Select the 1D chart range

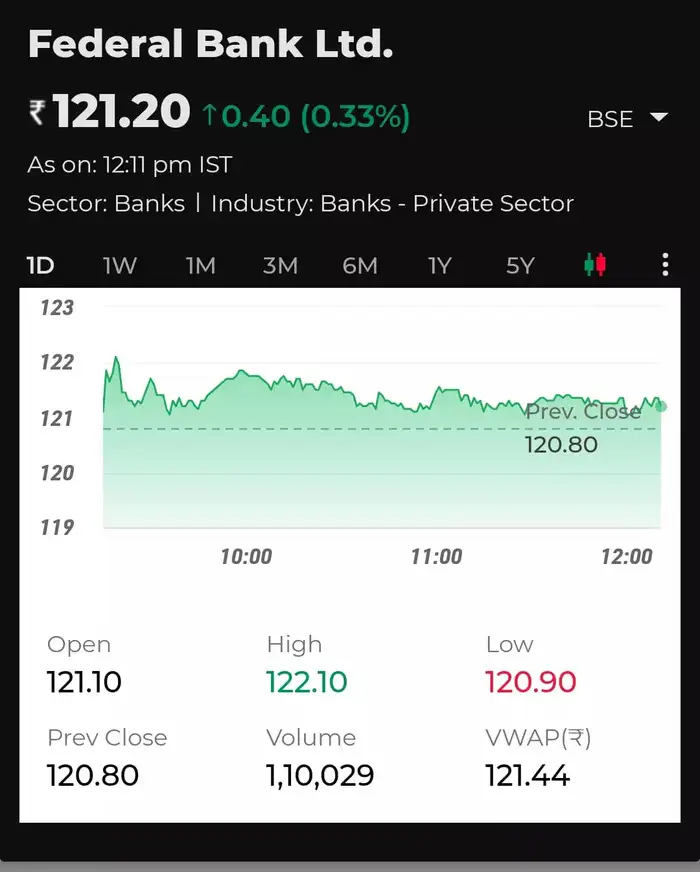[40, 266]
